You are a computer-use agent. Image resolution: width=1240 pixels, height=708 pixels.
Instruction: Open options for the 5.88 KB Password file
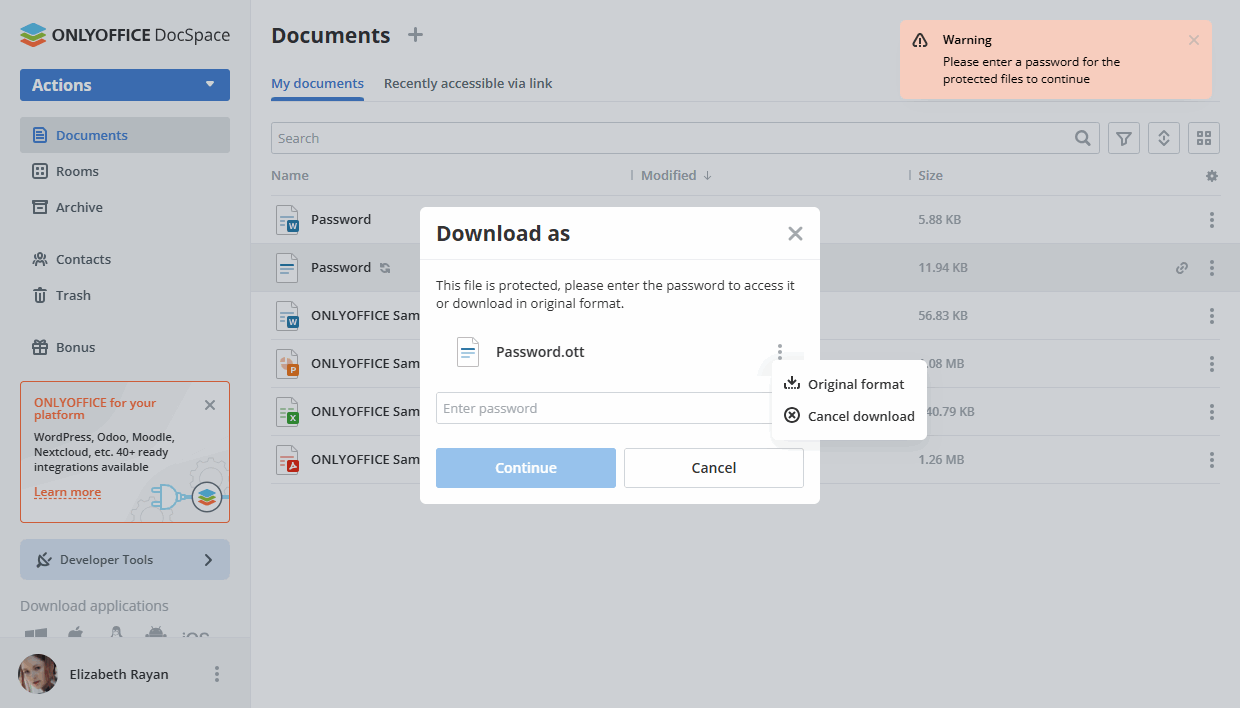coord(1212,220)
